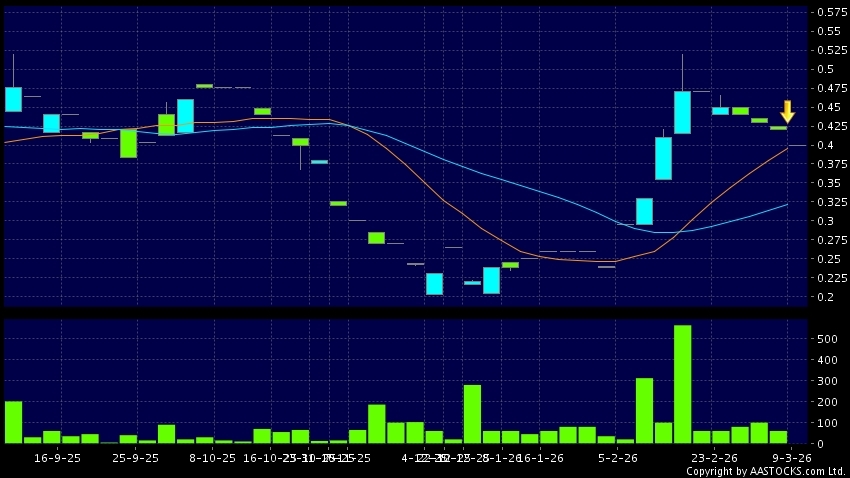Image resolution: width=850 pixels, height=478 pixels.
Task: Click the tall cyan candle with highest wick
Action: coord(682,111)
